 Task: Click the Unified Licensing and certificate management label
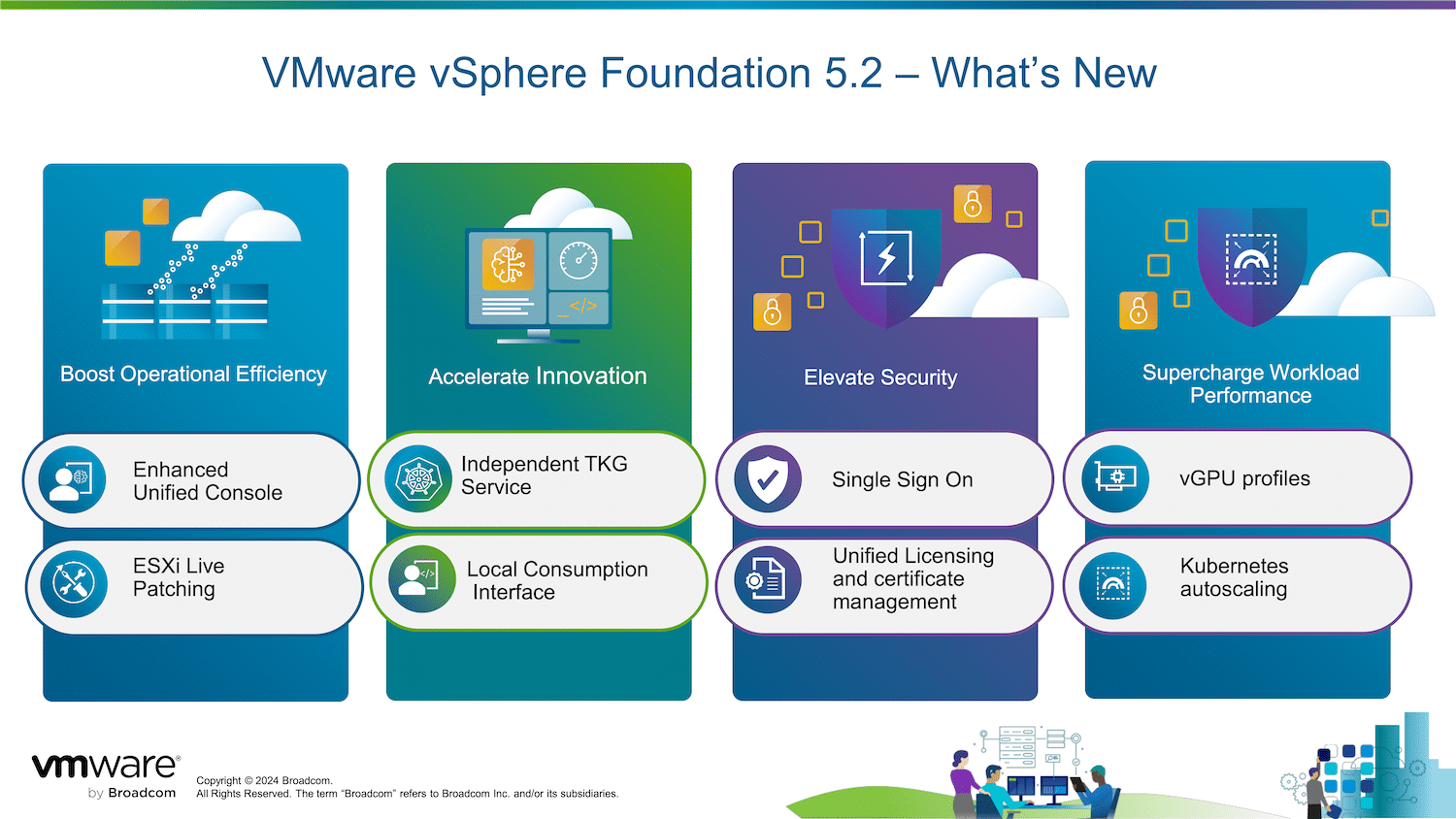913,579
